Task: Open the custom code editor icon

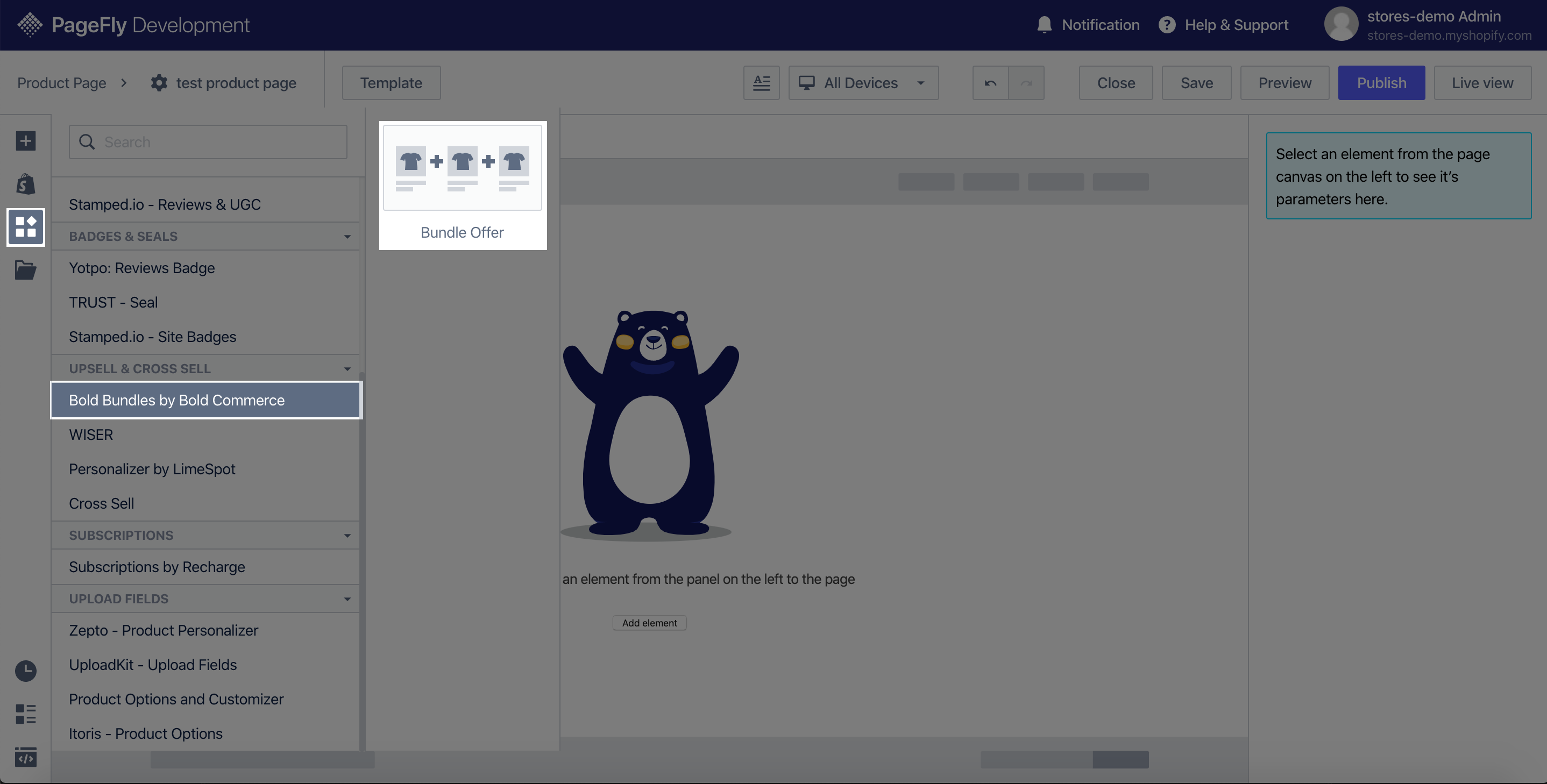Action: [x=26, y=757]
